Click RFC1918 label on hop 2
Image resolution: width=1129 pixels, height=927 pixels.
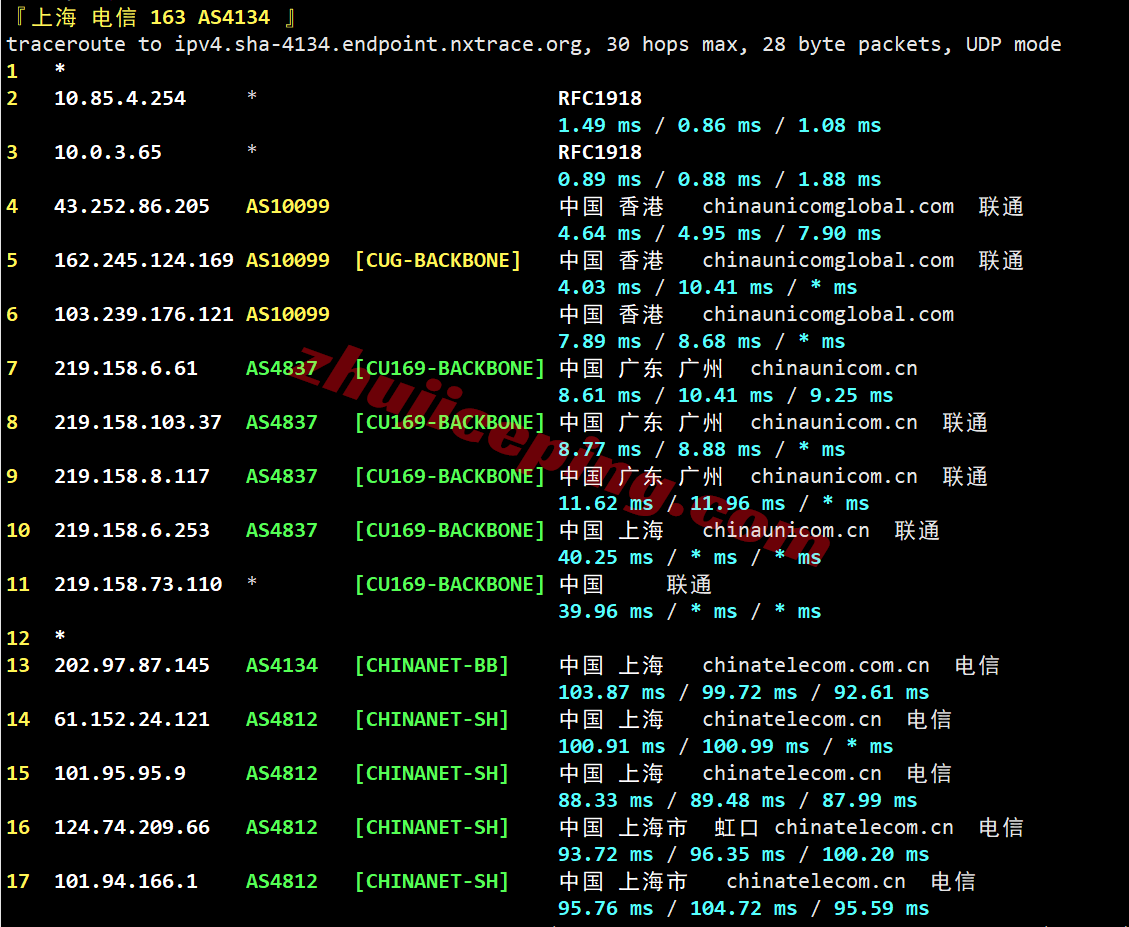tap(600, 99)
